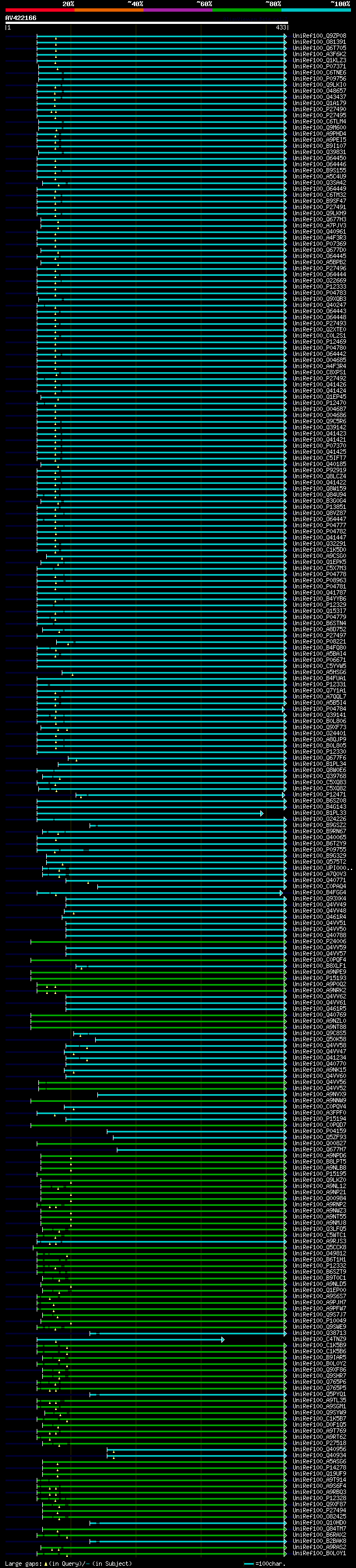Screen dimensions: 356x1568
Task: Click the label UniRef100_A5C4U9
Action: point(319,176)
